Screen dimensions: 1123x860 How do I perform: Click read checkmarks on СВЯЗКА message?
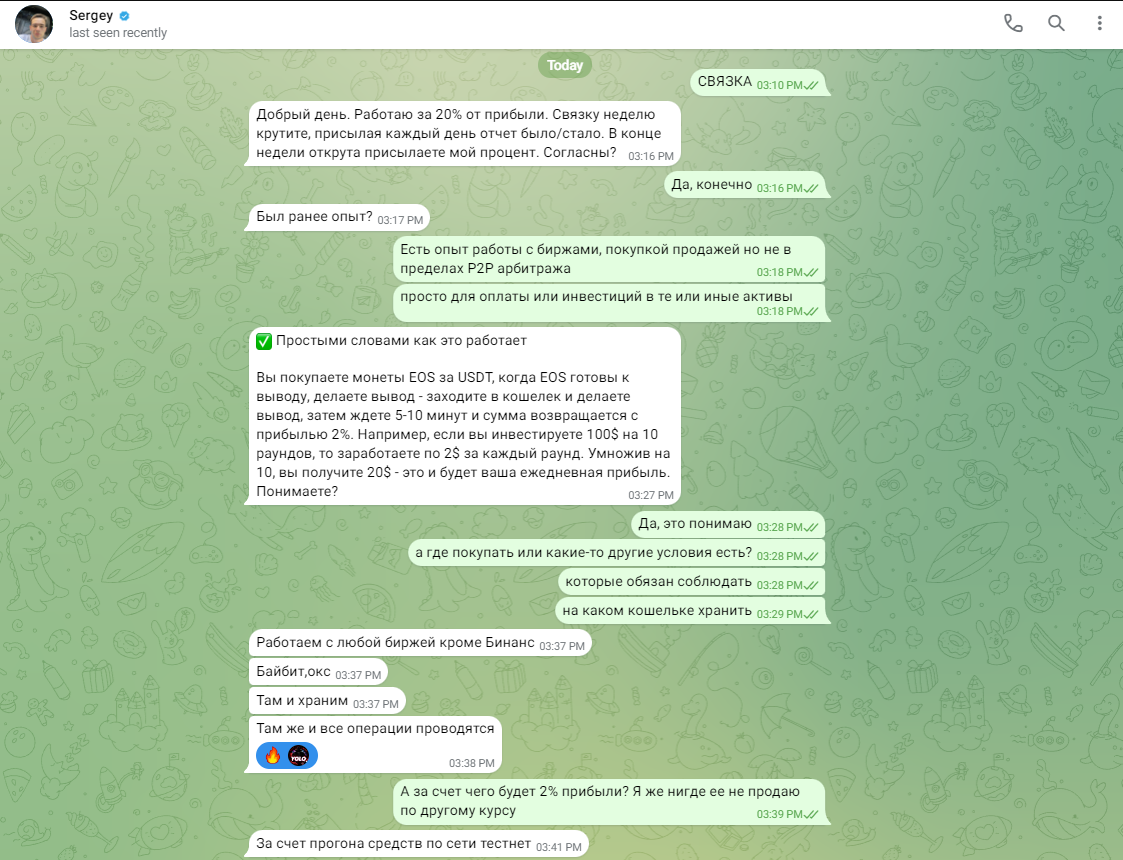tap(811, 85)
